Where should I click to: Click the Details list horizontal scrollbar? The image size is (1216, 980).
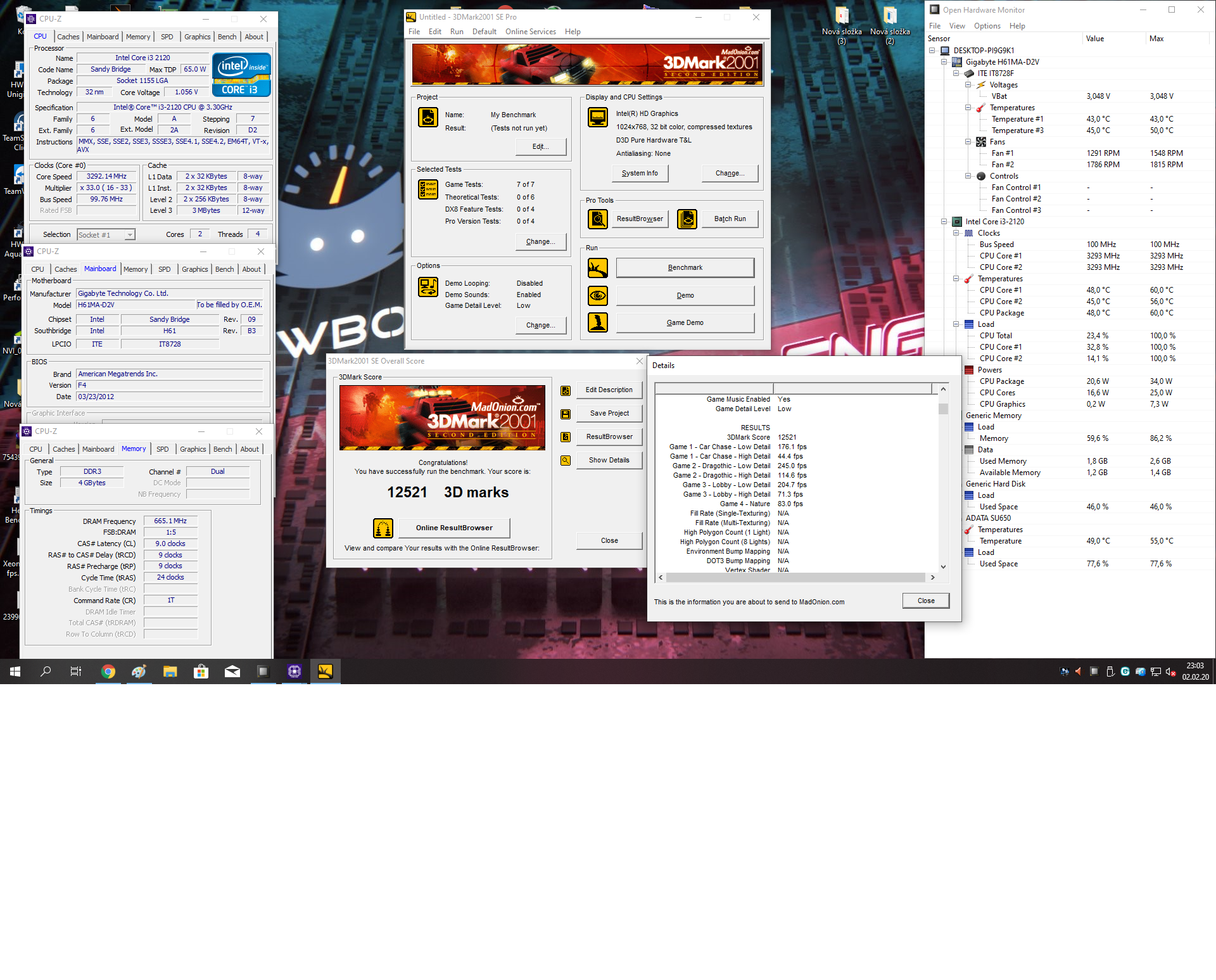click(x=796, y=578)
